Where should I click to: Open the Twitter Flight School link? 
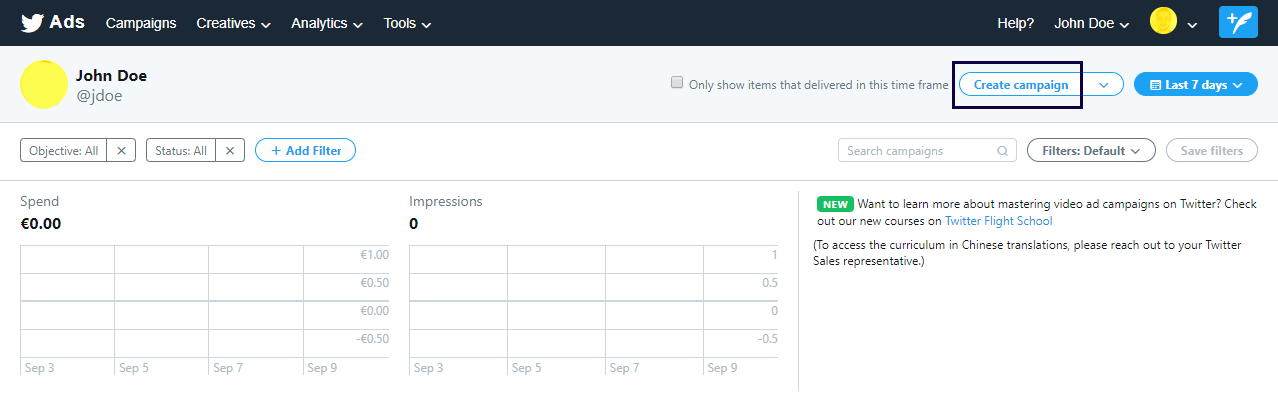(998, 221)
